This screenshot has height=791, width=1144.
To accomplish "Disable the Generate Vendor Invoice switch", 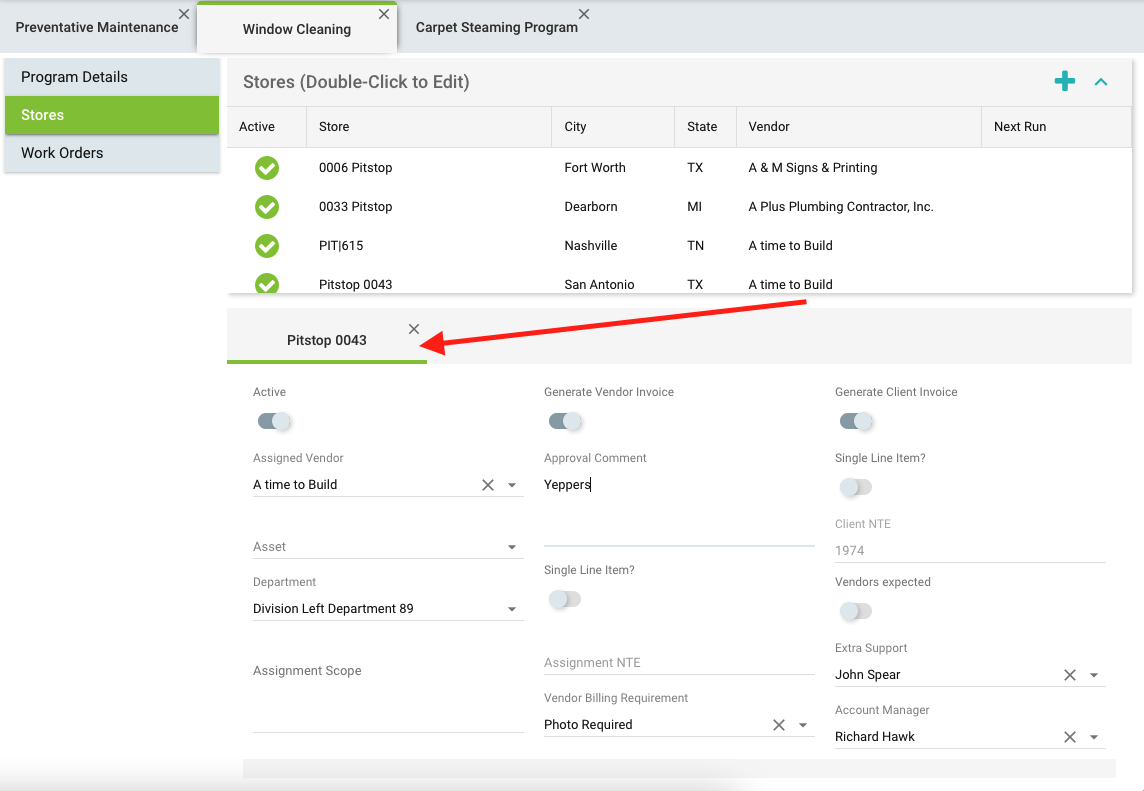I will 565,421.
